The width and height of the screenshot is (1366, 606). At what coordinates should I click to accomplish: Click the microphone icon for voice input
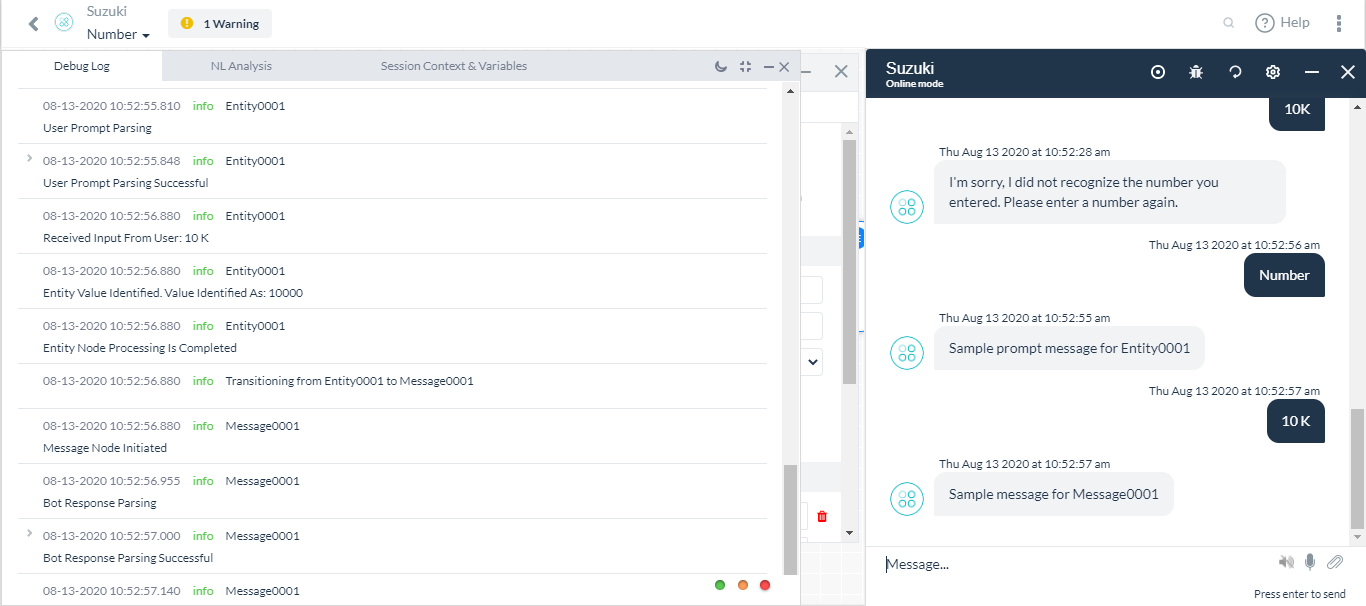pos(1310,563)
